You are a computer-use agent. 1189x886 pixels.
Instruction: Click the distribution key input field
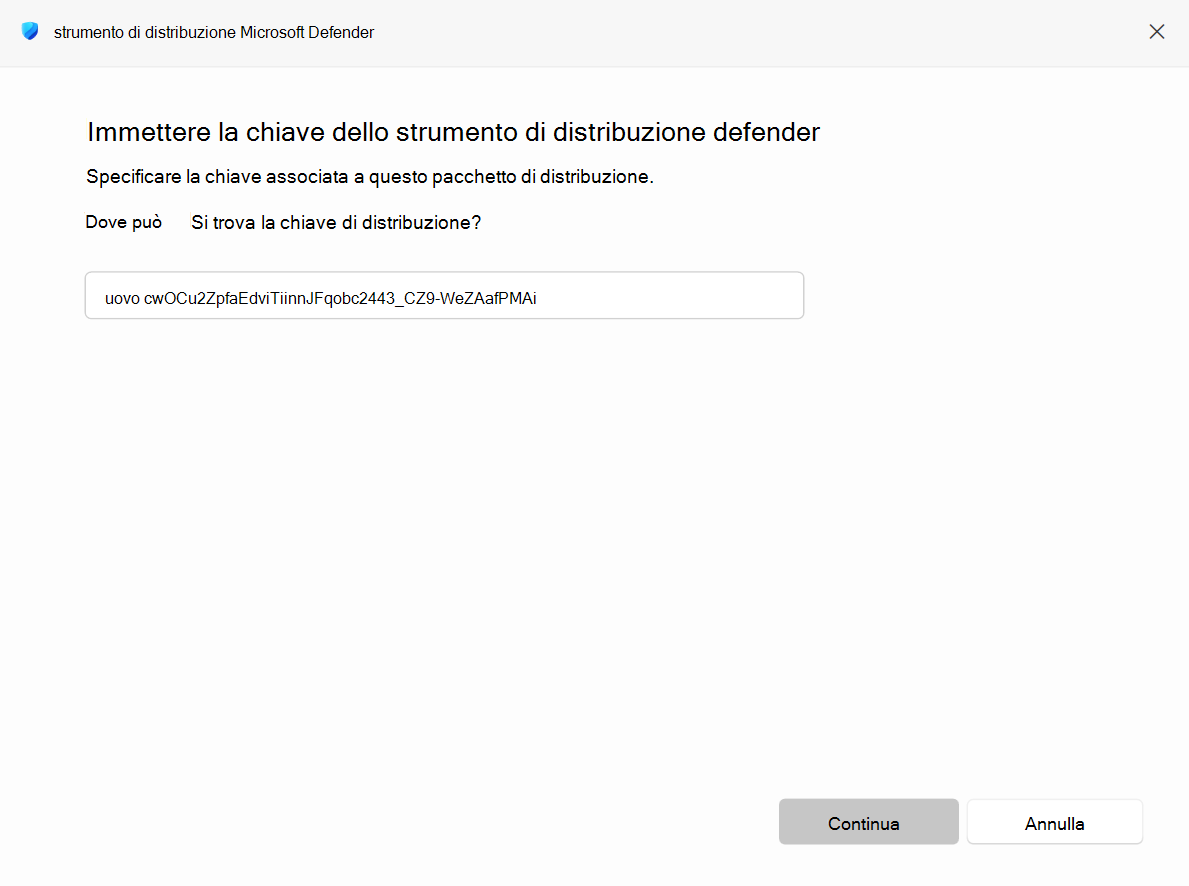point(444,295)
